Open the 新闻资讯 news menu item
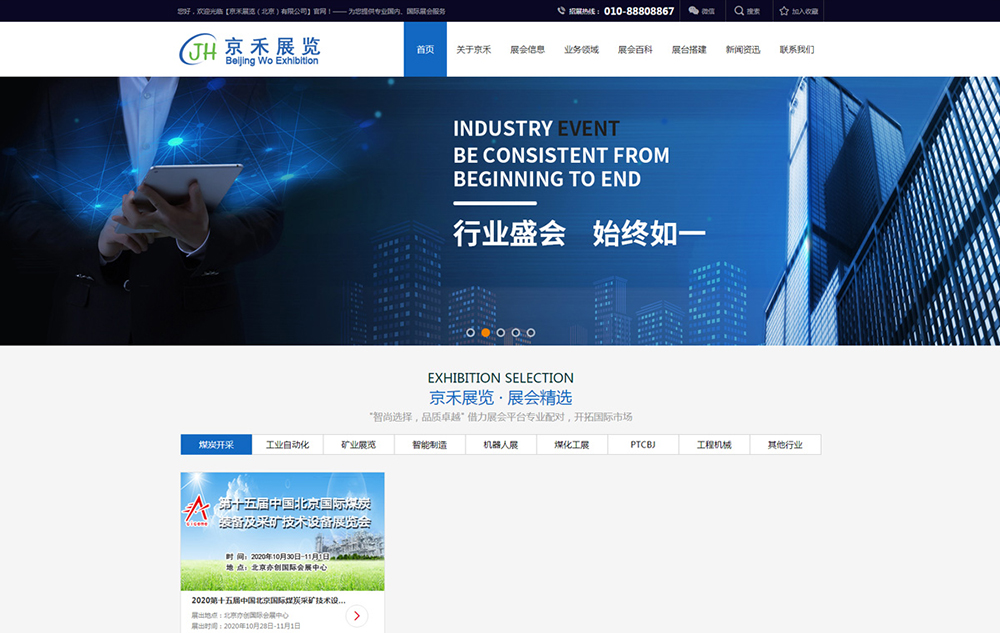 point(743,50)
